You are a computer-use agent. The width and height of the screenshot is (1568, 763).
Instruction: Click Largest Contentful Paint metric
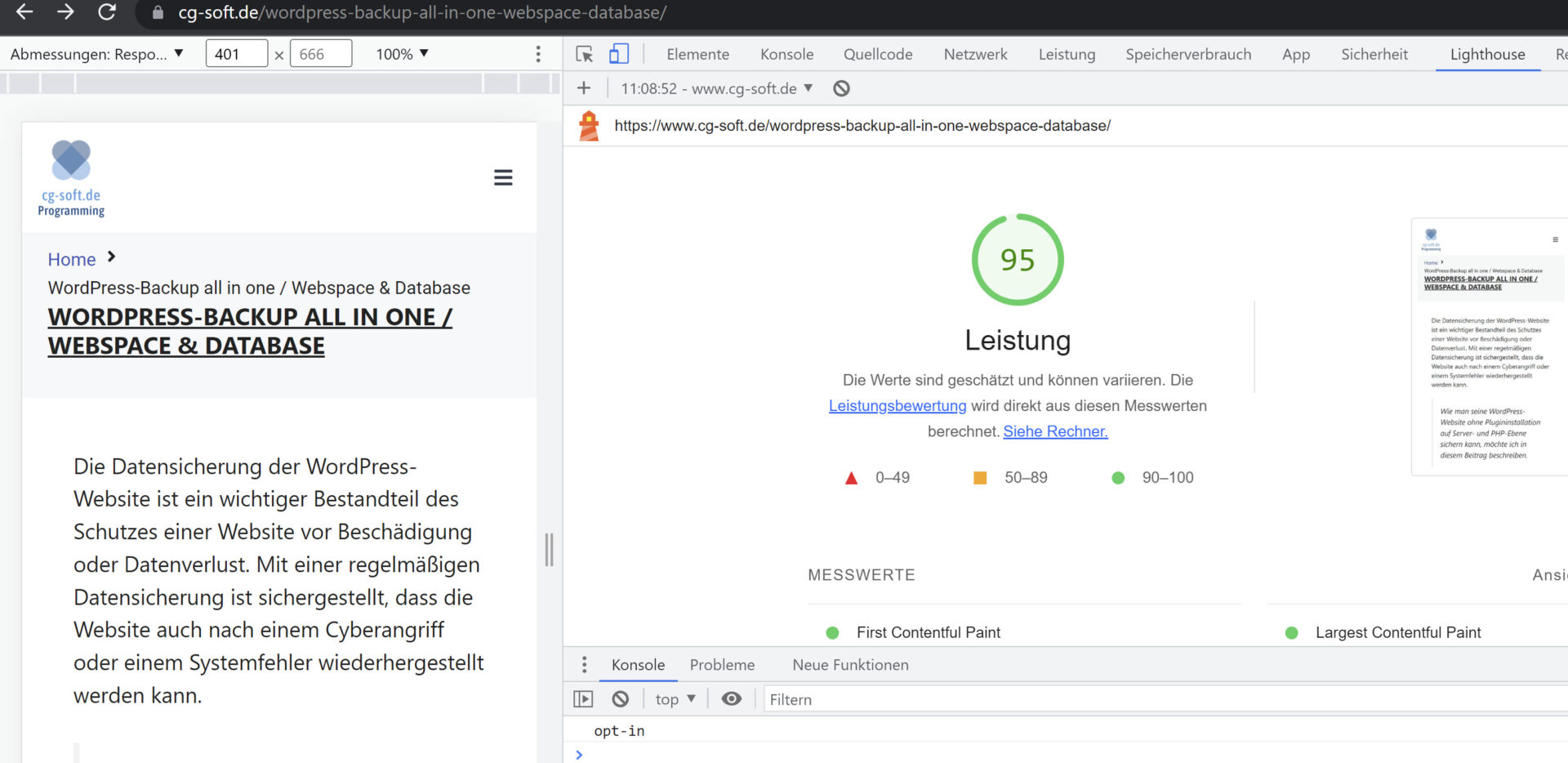[x=1398, y=632]
